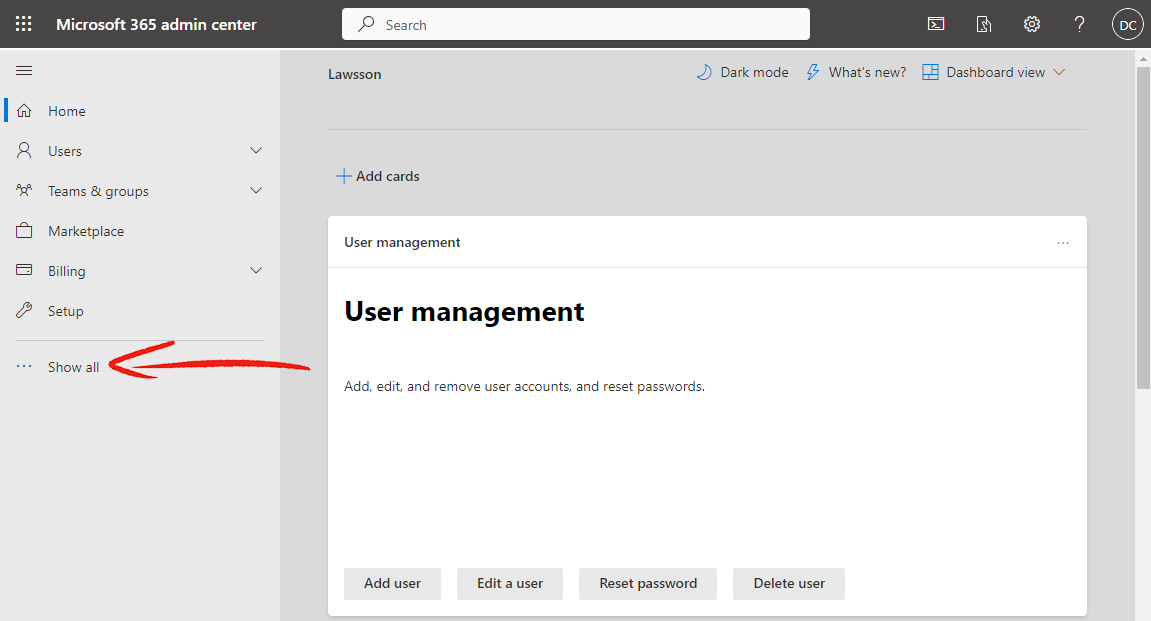
Task: Open User management card options ellipsis
Action: click(1063, 242)
